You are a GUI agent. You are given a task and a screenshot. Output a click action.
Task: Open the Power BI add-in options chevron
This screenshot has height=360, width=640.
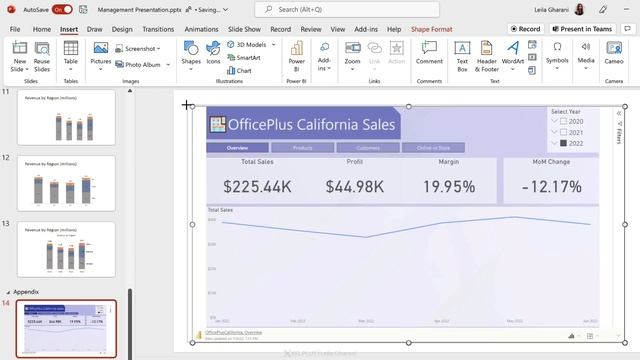619,336
